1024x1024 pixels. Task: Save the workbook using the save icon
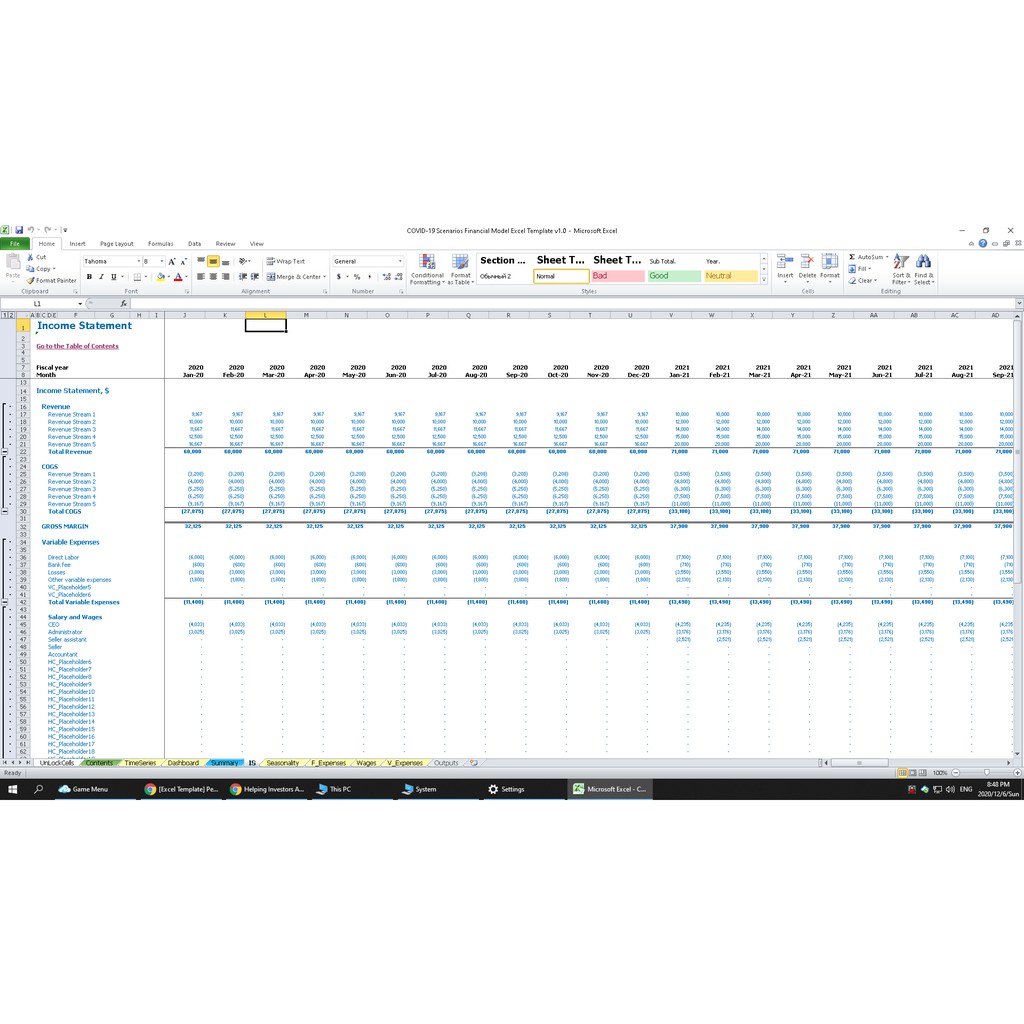(x=18, y=230)
